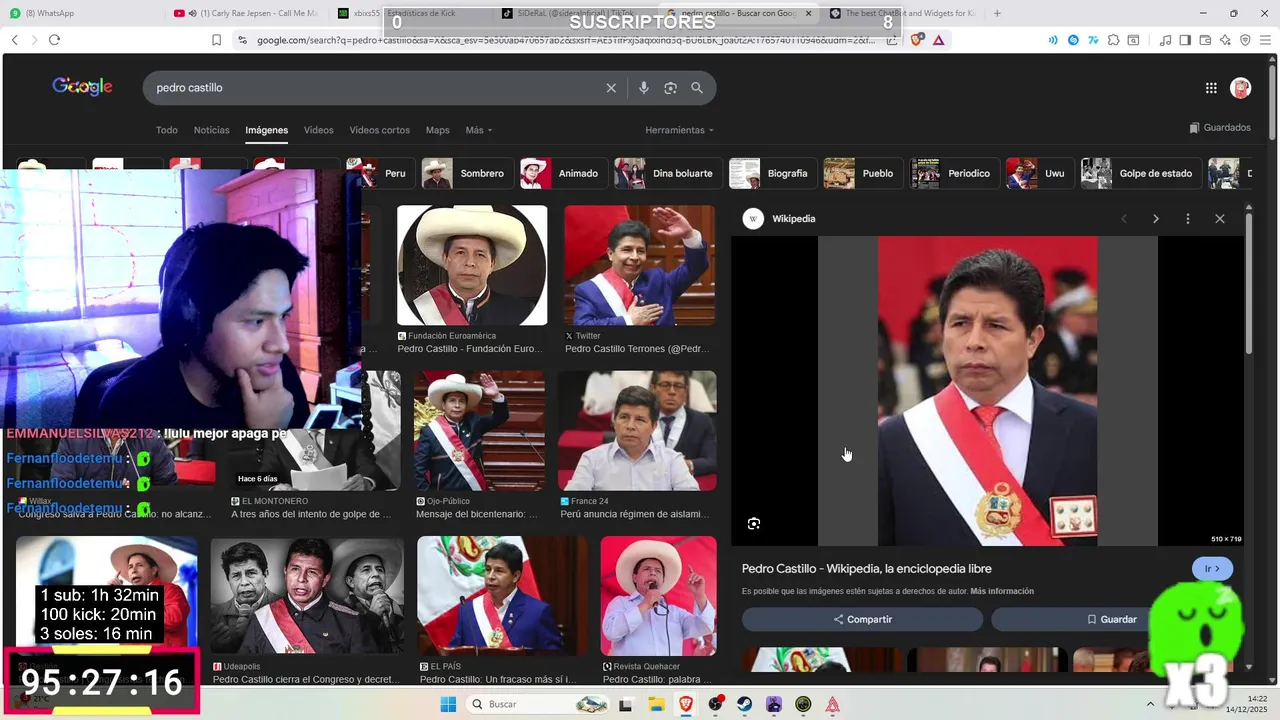Open Windows Start menu
The width and height of the screenshot is (1280, 720).
tap(448, 704)
